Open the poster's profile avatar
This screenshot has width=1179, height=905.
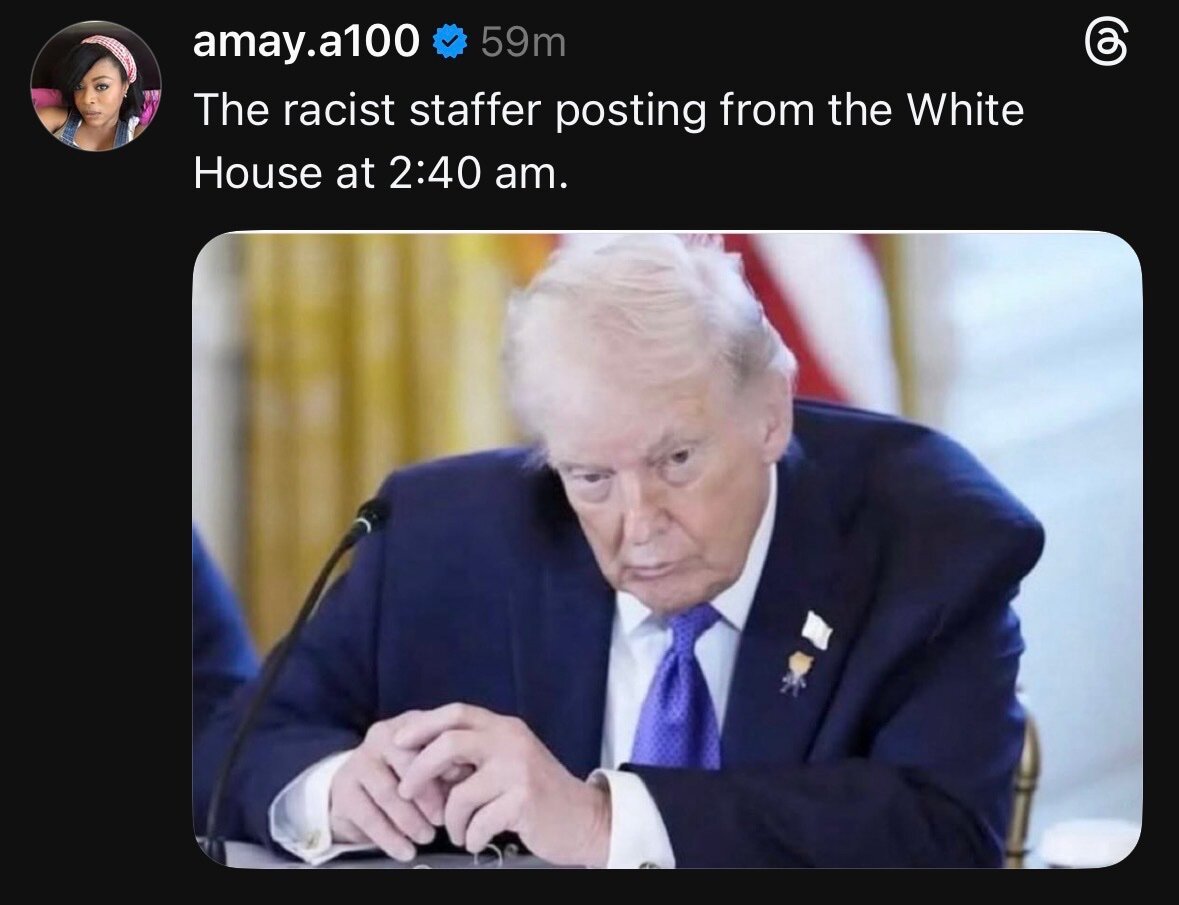(x=95, y=86)
